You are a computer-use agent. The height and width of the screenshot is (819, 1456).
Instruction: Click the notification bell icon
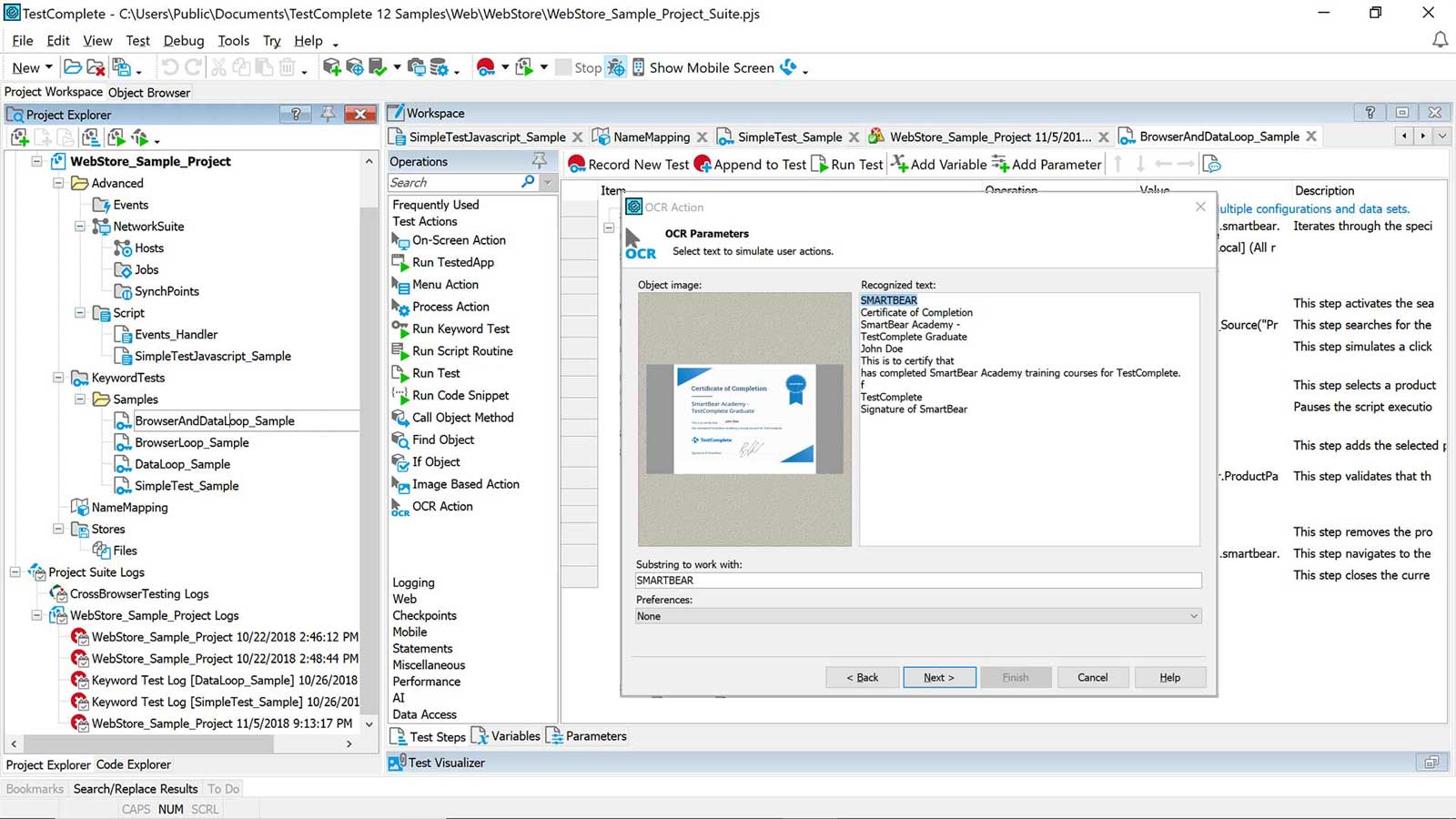coord(1440,40)
